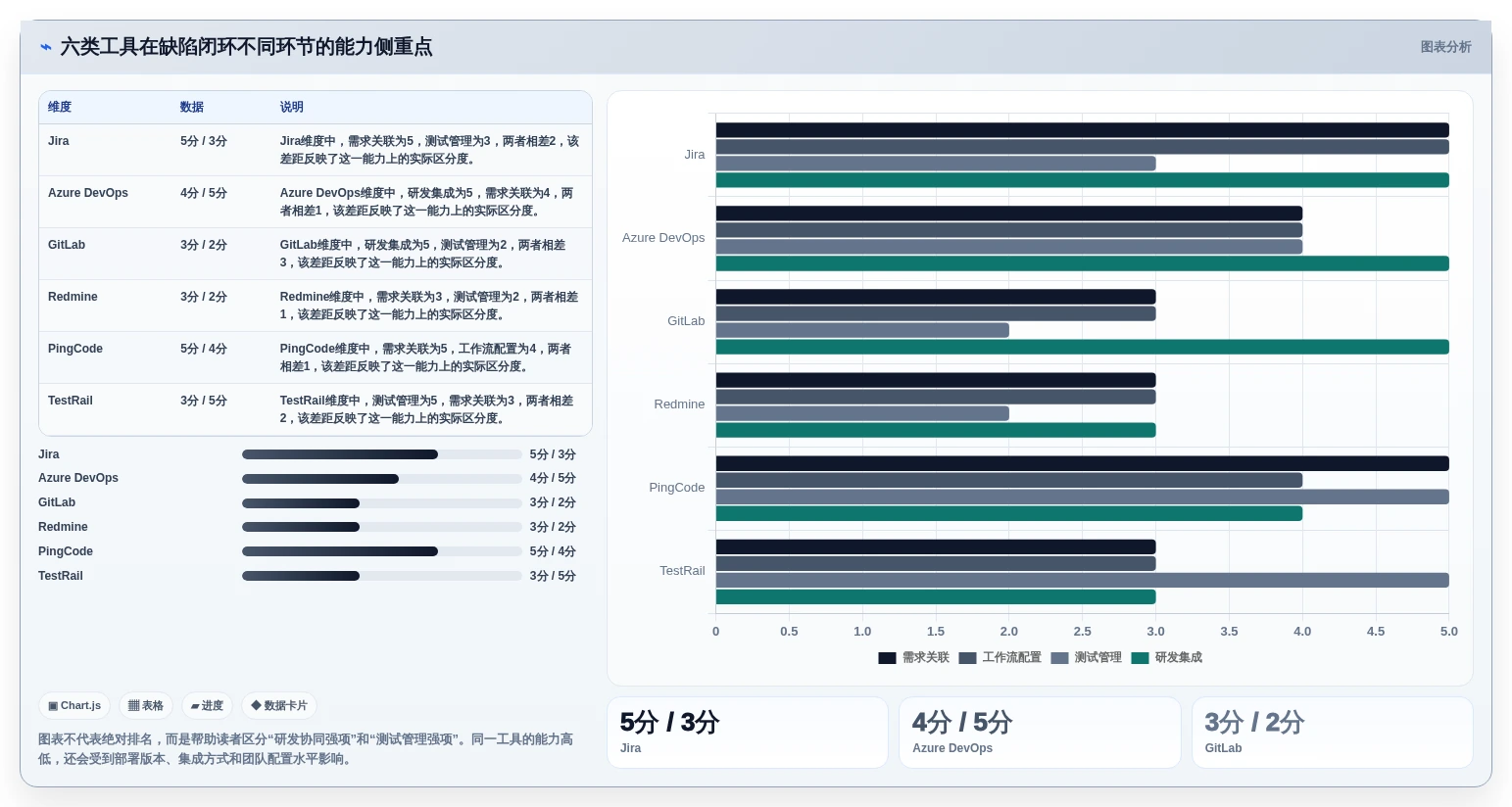Screen dimensions: 1512x807
Task: Click the 2.5 x-axis tick label
Action: 1082,632
